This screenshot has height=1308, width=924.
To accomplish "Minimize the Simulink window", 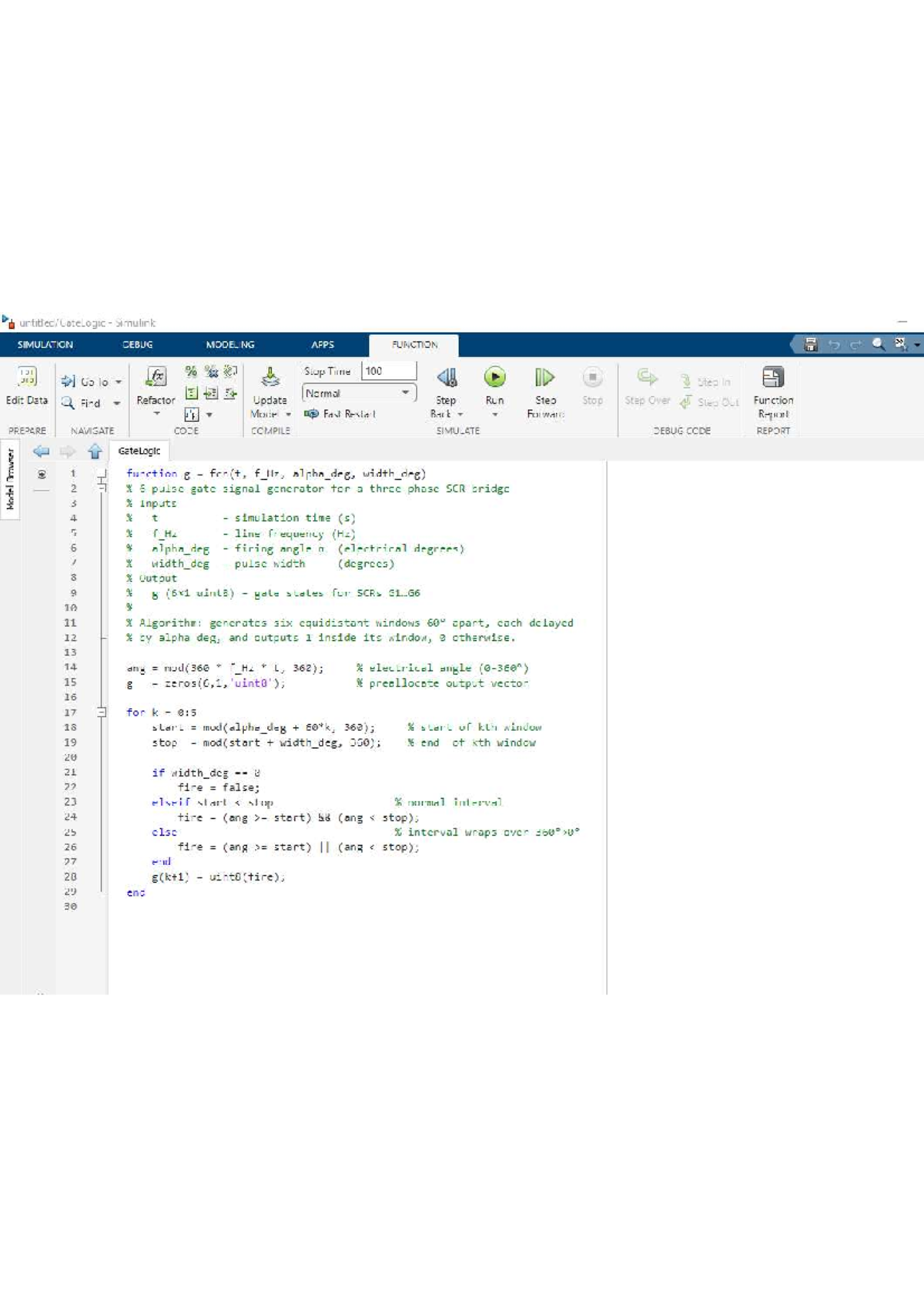I will coord(902,322).
